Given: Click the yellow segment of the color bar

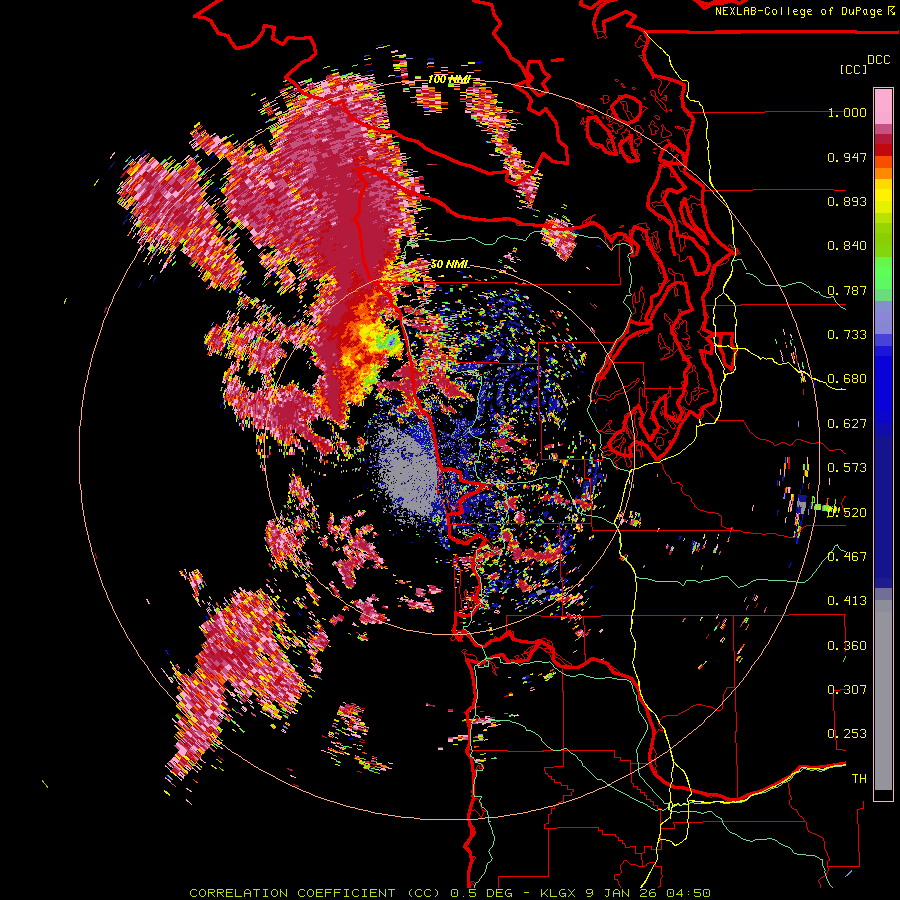Looking at the screenshot, I should coord(883,196).
